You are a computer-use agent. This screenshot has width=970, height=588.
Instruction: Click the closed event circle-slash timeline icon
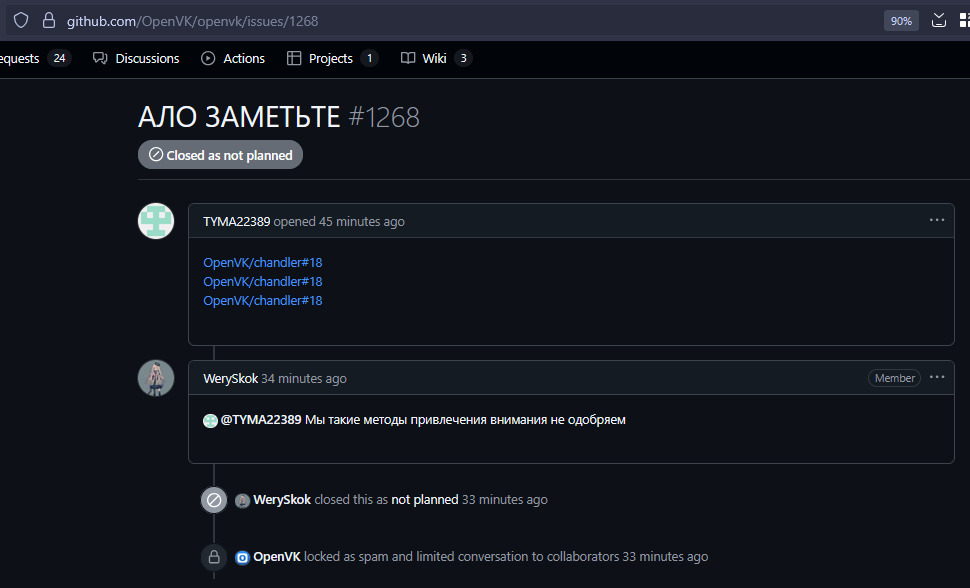click(214, 500)
